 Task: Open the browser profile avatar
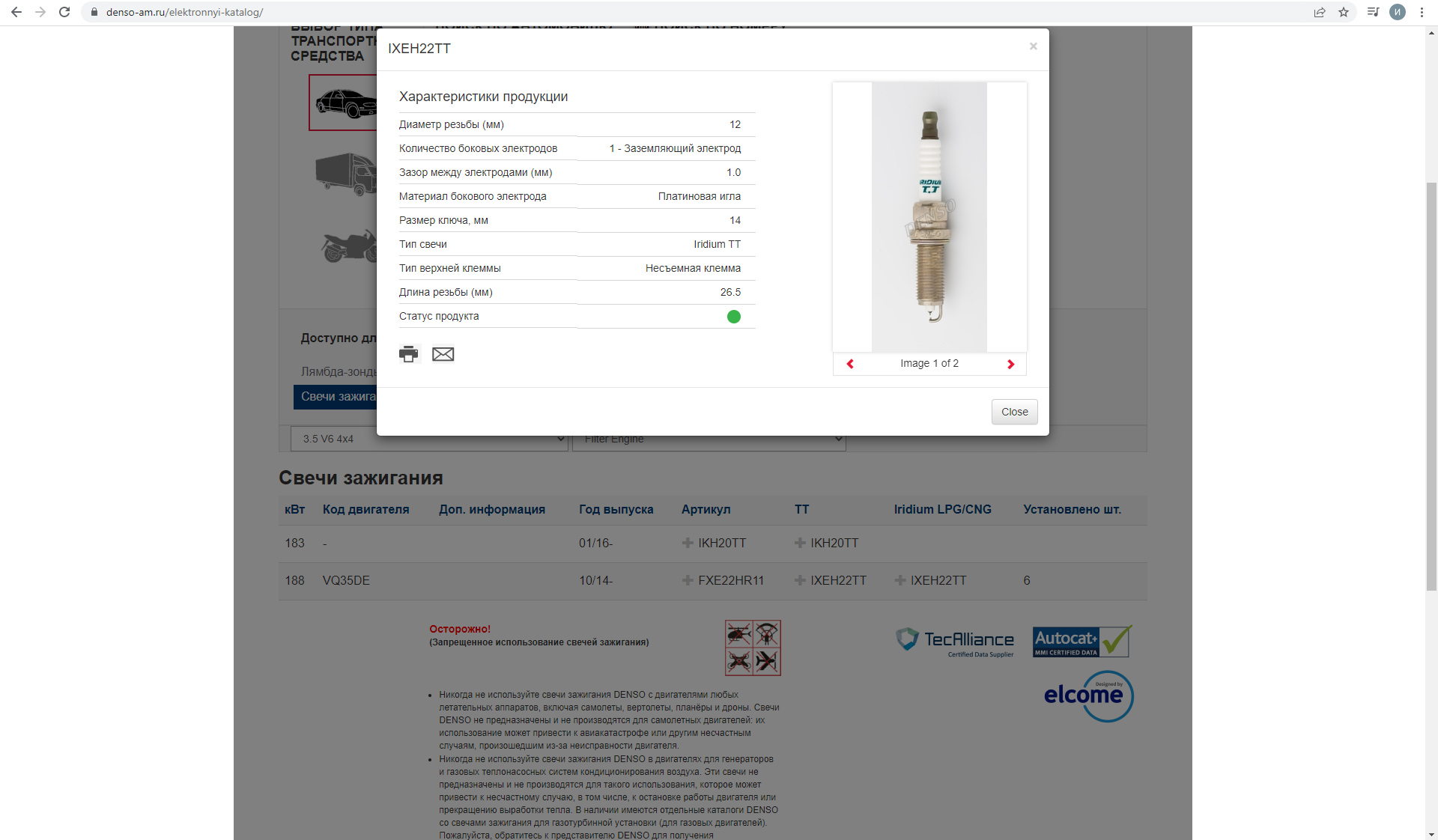(x=1398, y=12)
